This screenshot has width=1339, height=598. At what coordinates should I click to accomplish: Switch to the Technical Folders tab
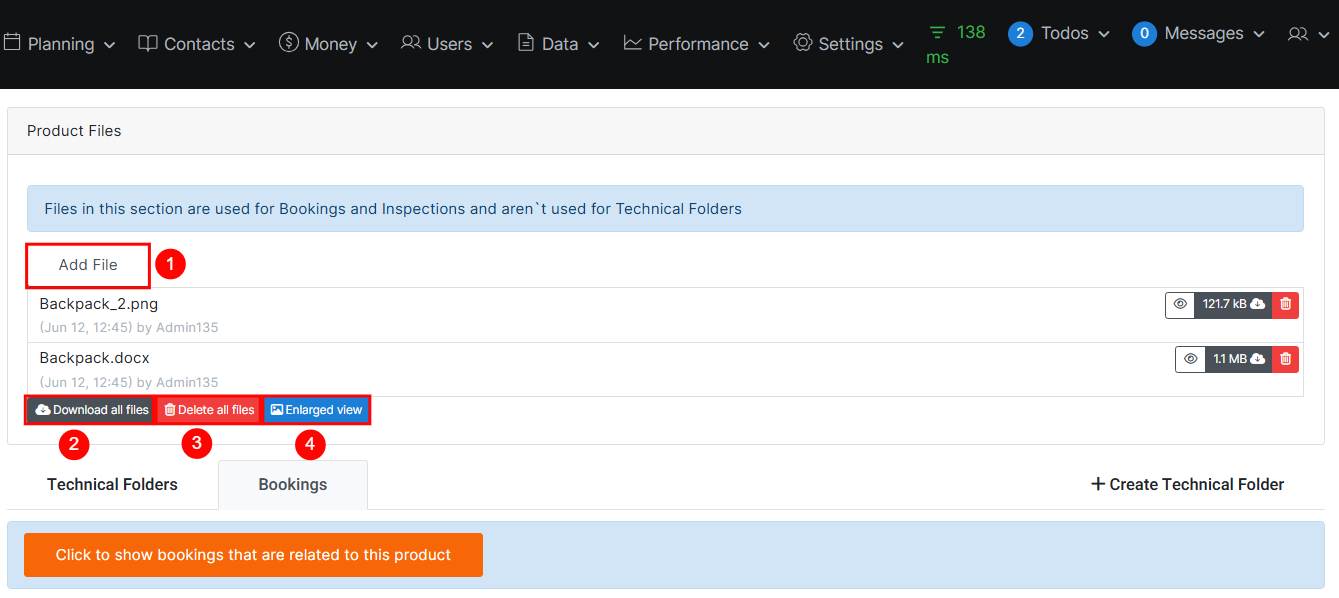click(x=112, y=485)
